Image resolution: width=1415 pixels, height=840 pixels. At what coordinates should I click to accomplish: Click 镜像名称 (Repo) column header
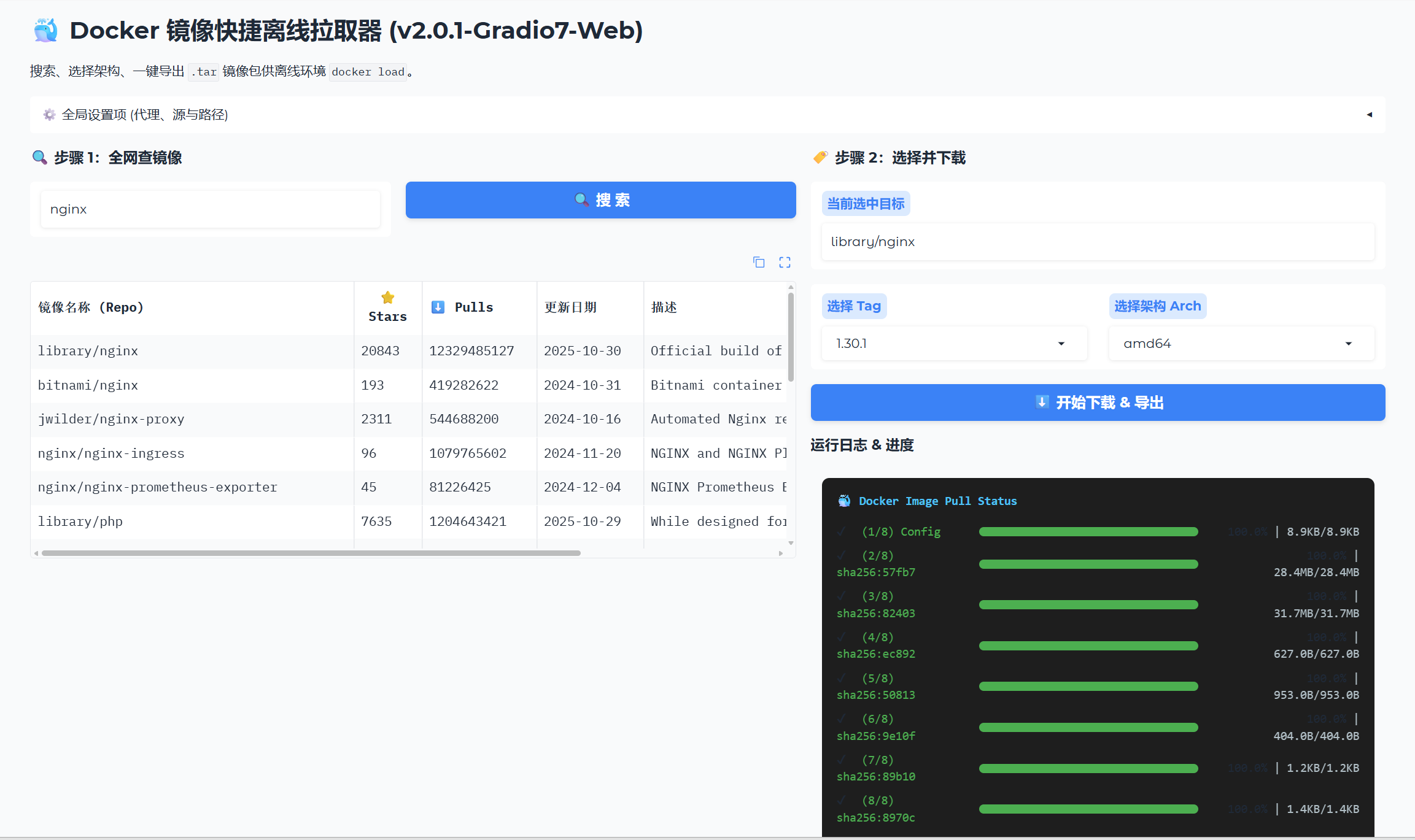click(x=192, y=307)
